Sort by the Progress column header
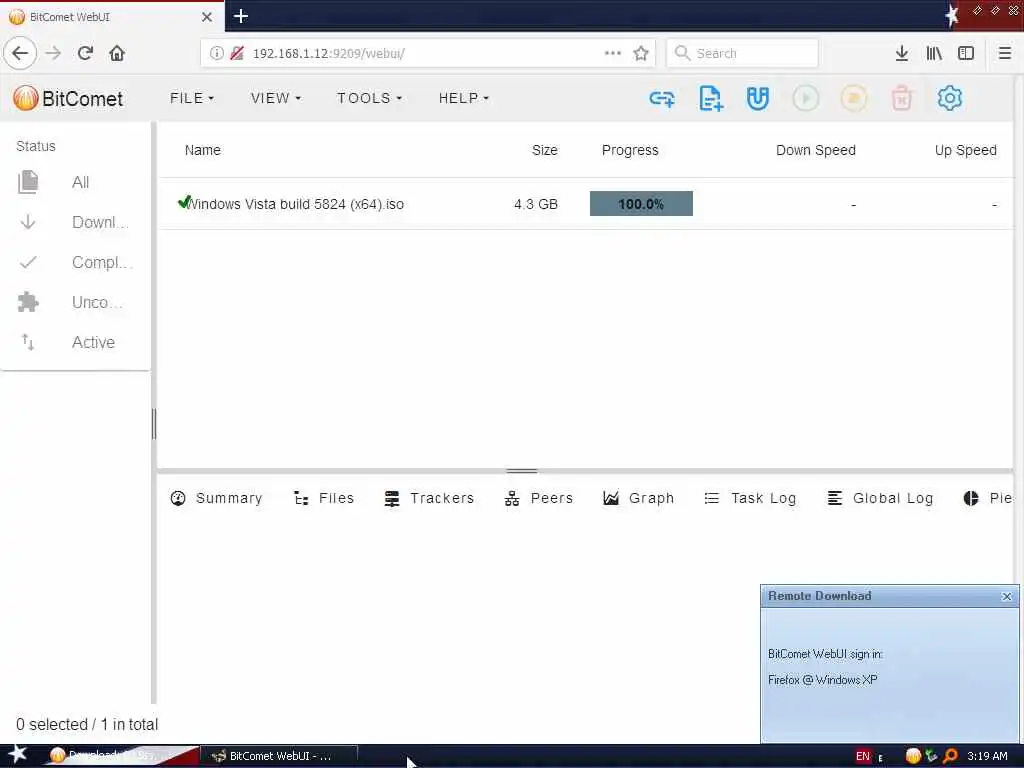This screenshot has width=1024, height=768. (x=630, y=150)
